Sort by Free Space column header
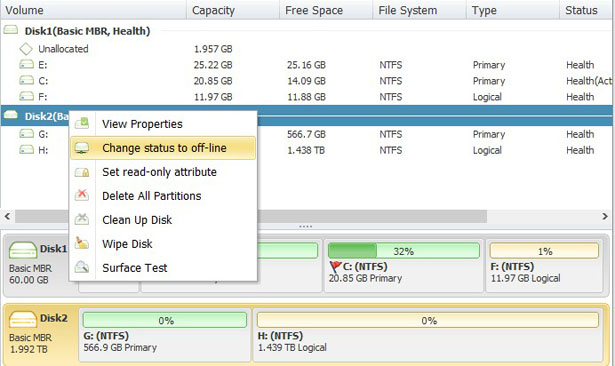The height and width of the screenshot is (366, 615). coord(326,10)
